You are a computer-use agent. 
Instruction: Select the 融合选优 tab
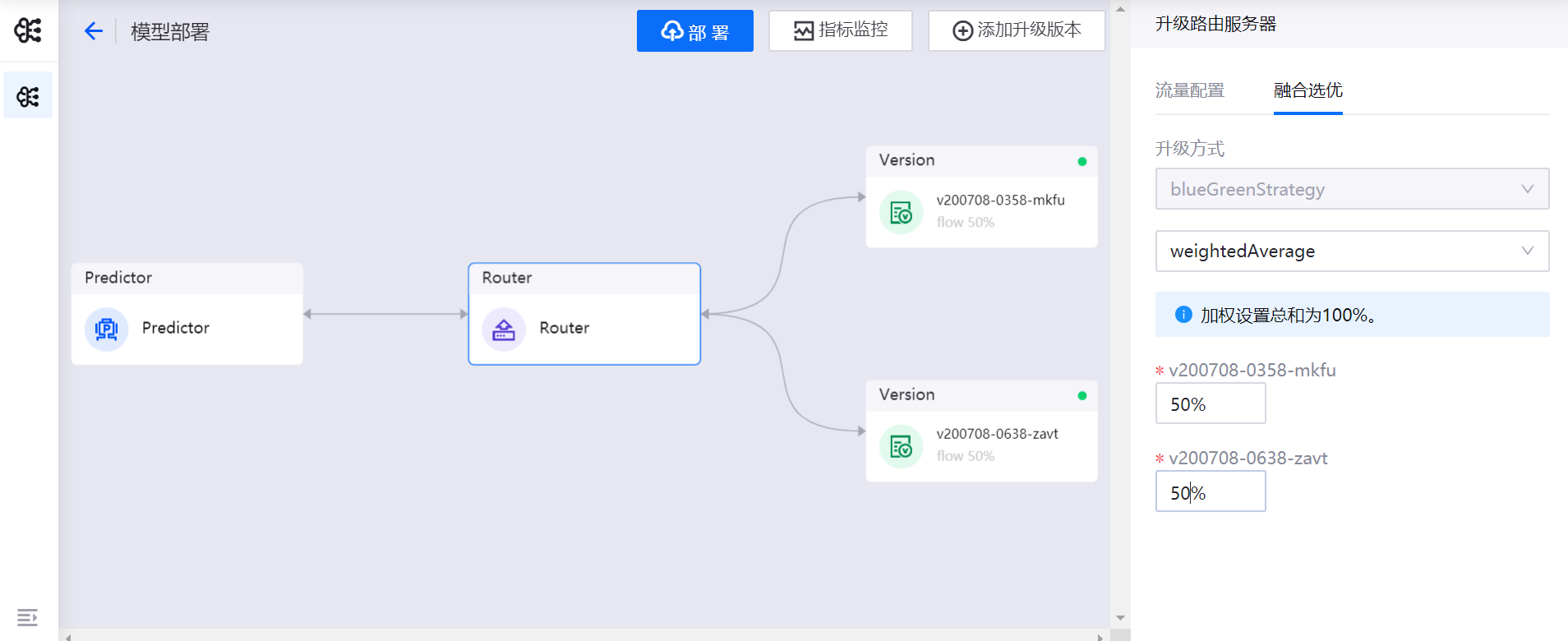coord(1308,90)
